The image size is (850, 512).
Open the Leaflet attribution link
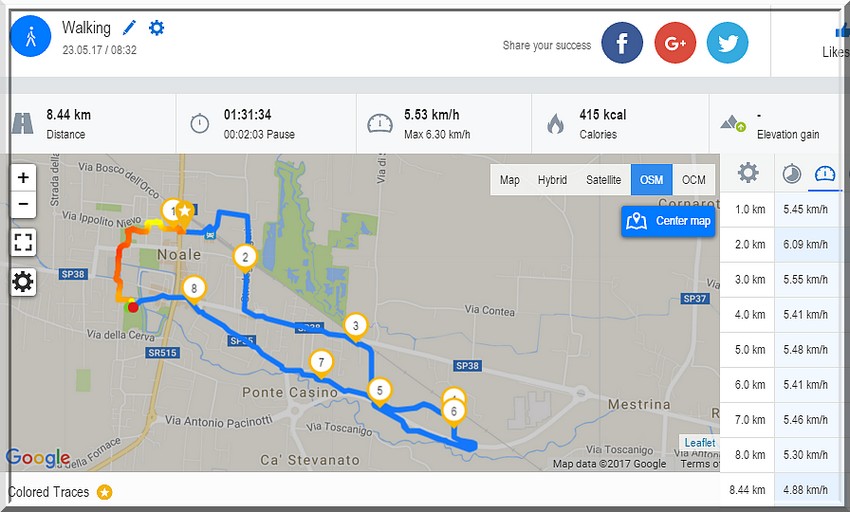699,443
